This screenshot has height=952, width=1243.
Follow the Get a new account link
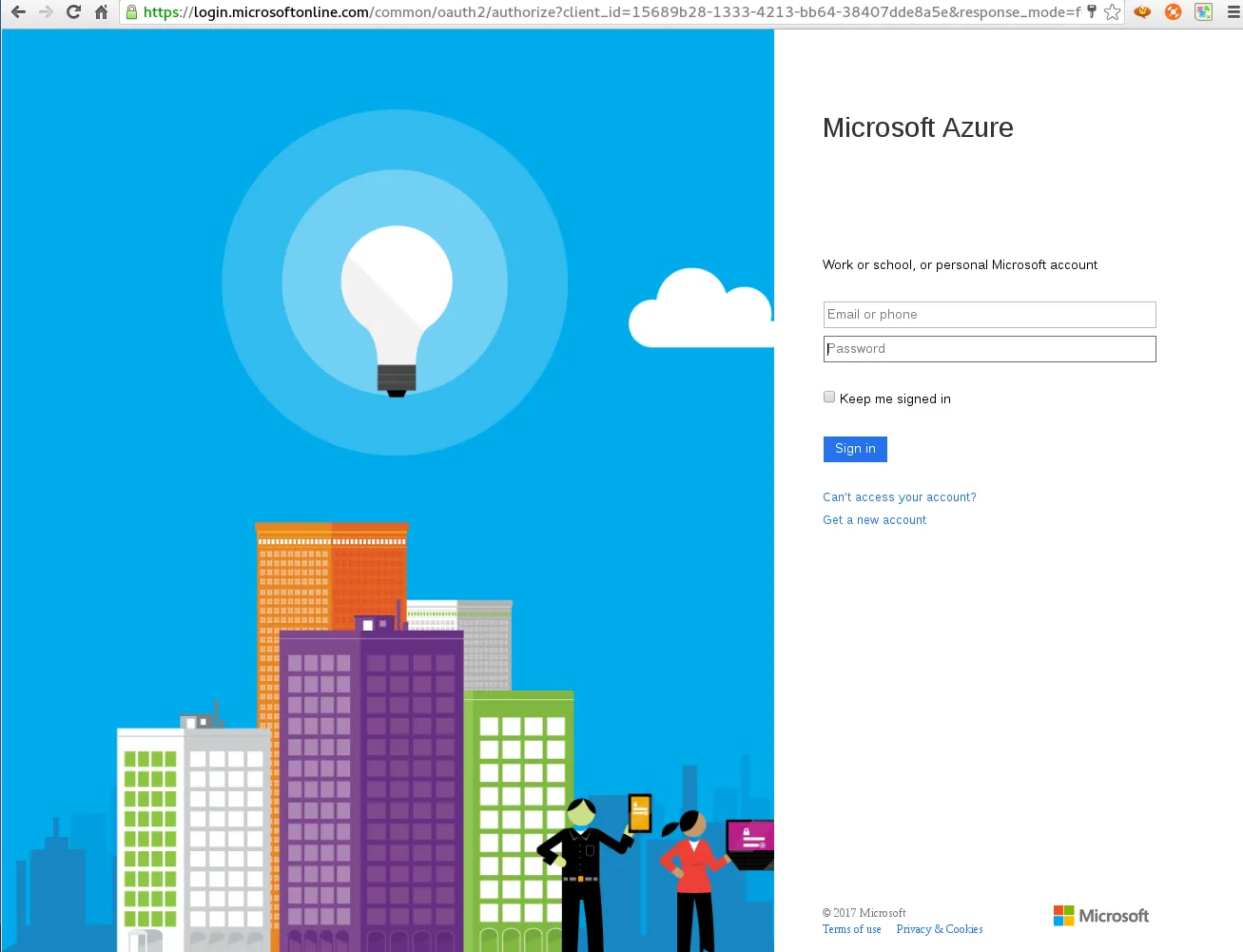pyautogui.click(x=874, y=520)
